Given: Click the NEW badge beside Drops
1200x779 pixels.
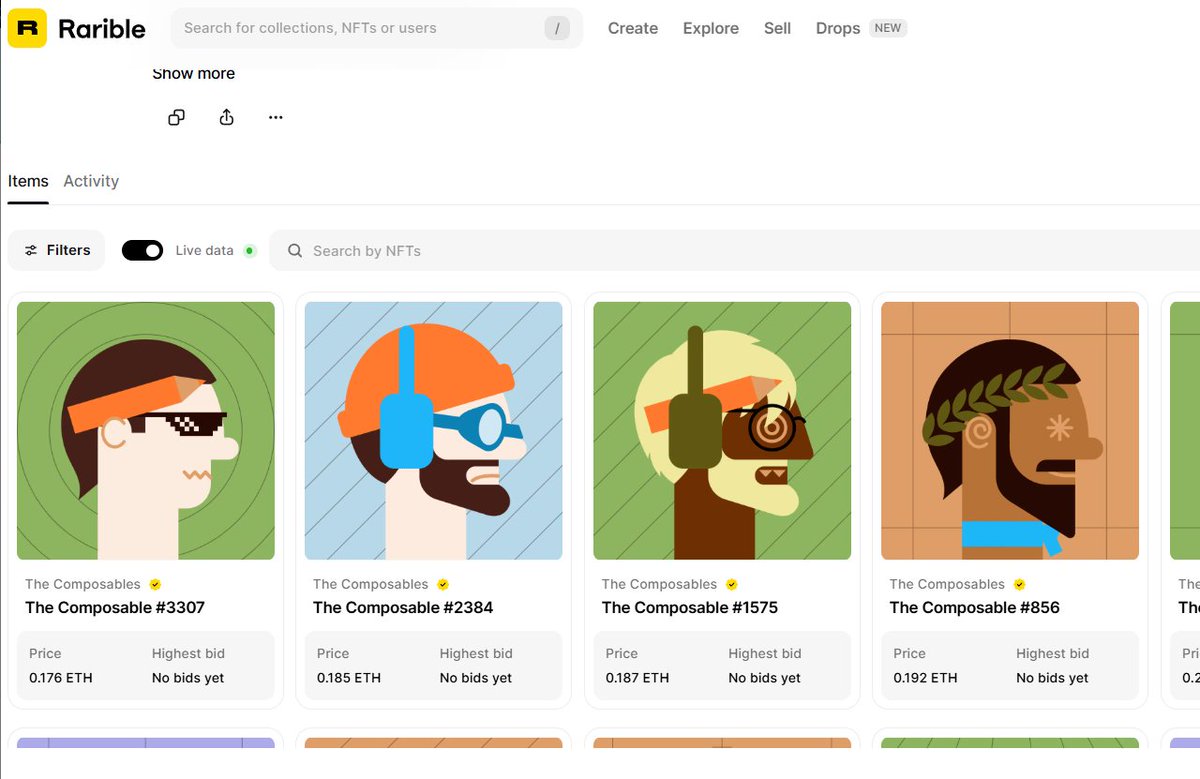Looking at the screenshot, I should click(888, 28).
